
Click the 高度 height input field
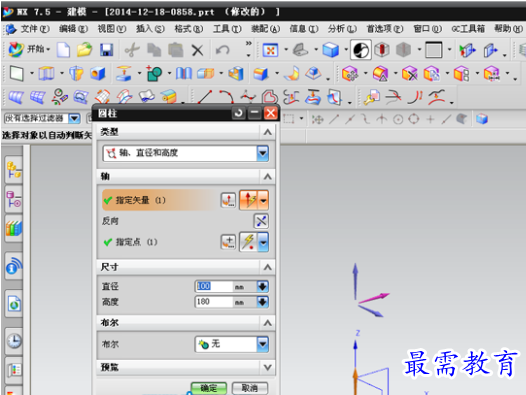[213, 302]
